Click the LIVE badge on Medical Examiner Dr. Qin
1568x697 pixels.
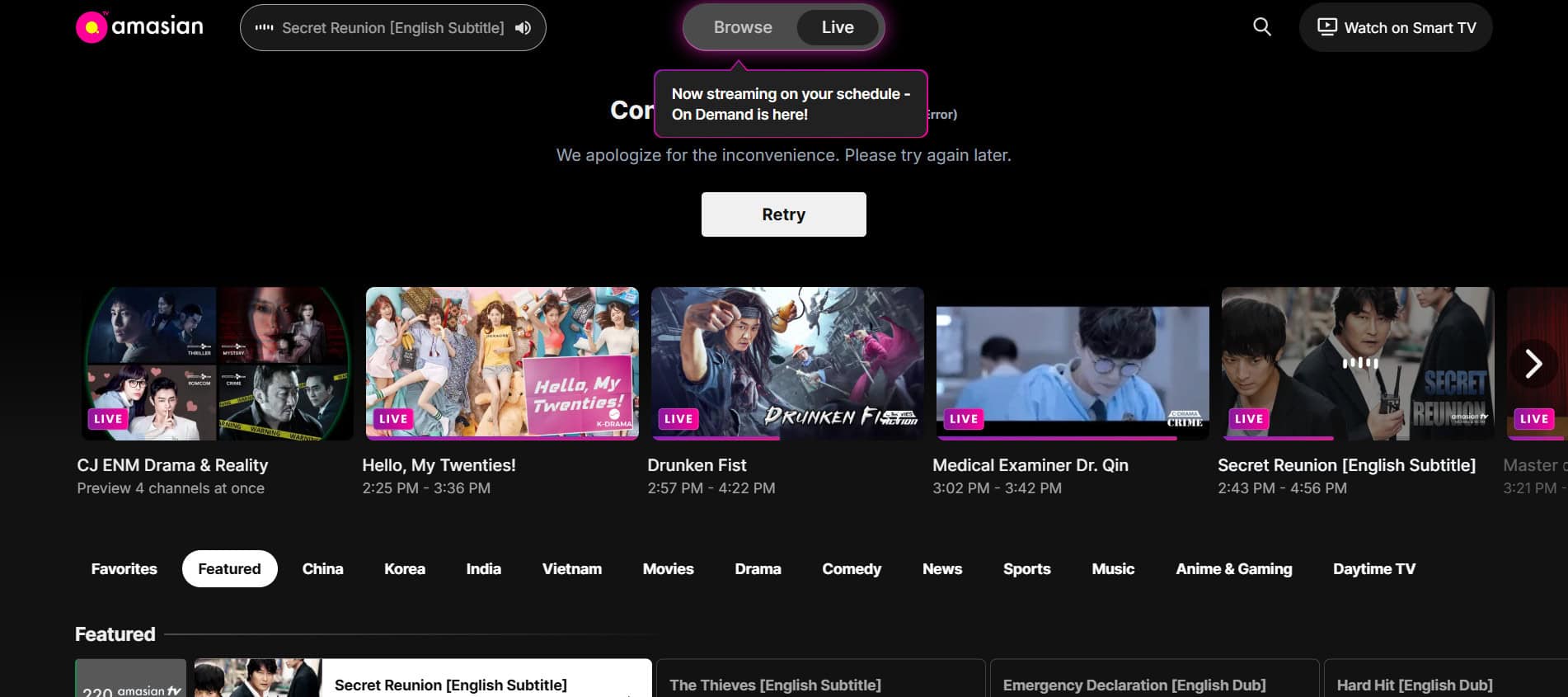(964, 419)
